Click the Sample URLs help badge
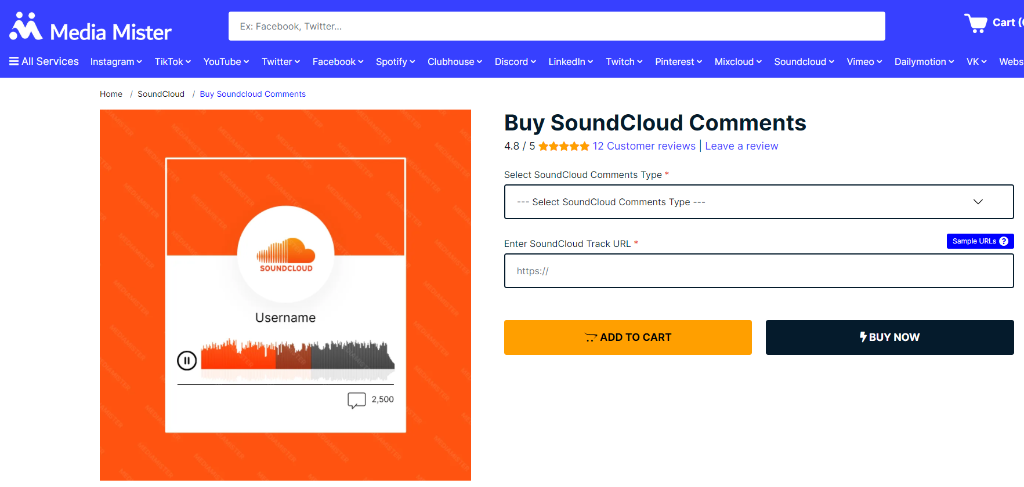This screenshot has width=1024, height=487. (x=980, y=242)
